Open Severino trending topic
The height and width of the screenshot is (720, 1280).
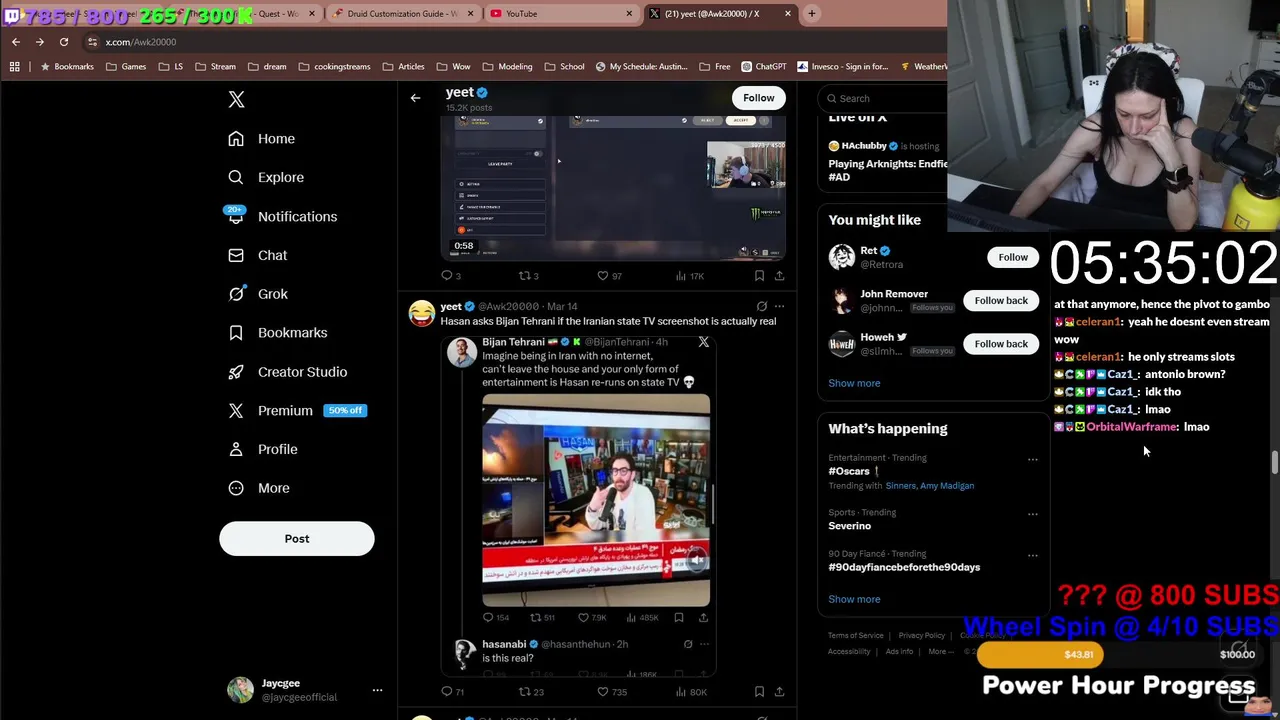849,526
